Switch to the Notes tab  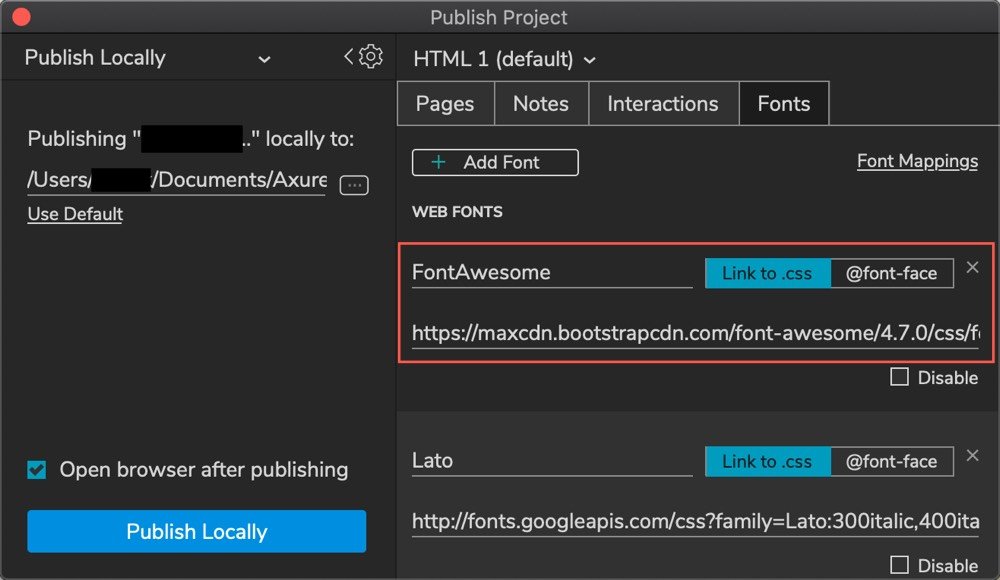pyautogui.click(x=541, y=103)
